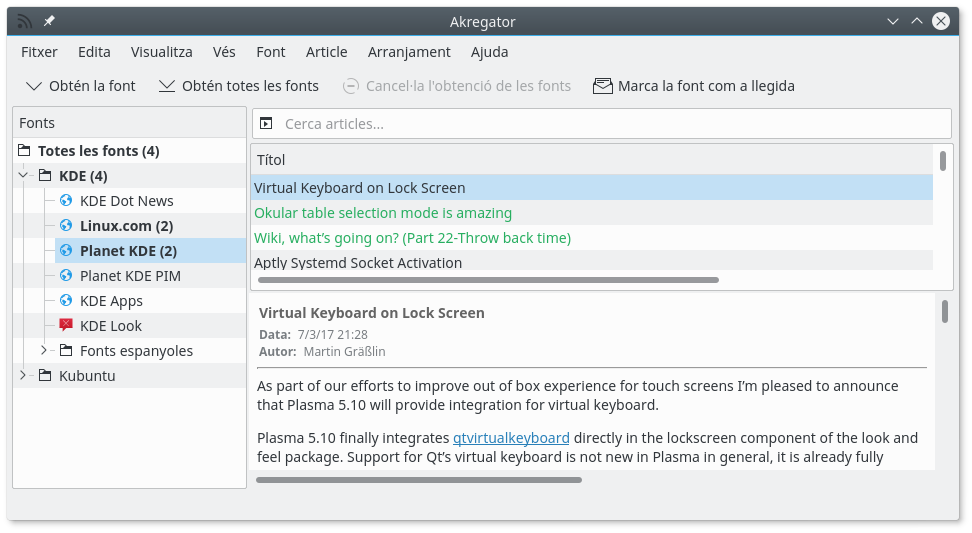Viewport: 972px width, 533px height.
Task: Expand the Kubuntu folder
Action: coord(23,376)
